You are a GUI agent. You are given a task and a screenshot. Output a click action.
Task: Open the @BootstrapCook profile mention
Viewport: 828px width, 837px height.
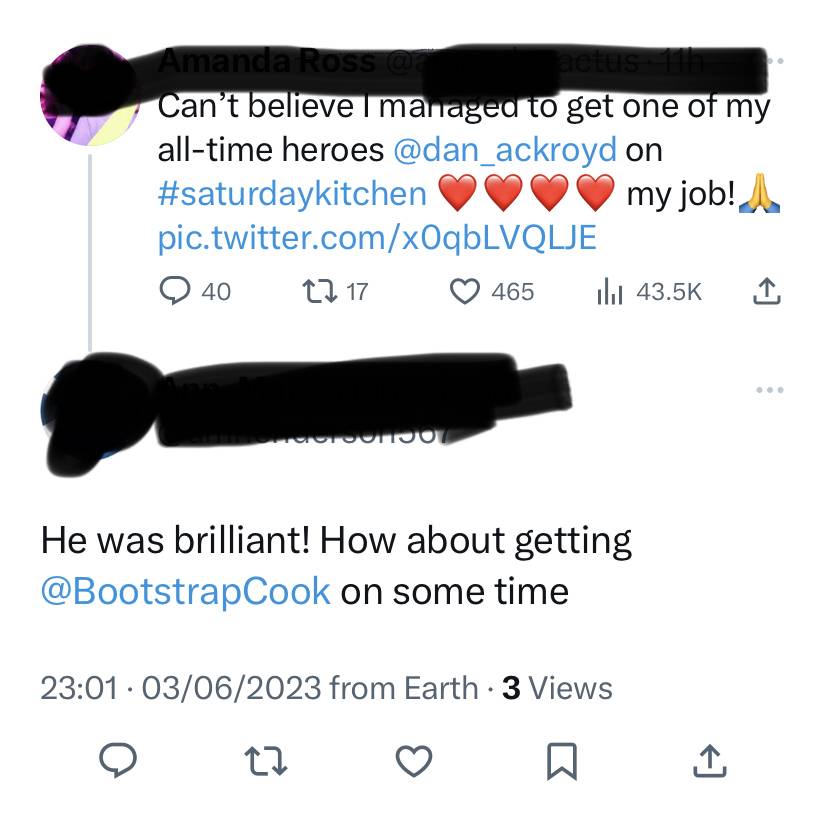click(x=186, y=591)
